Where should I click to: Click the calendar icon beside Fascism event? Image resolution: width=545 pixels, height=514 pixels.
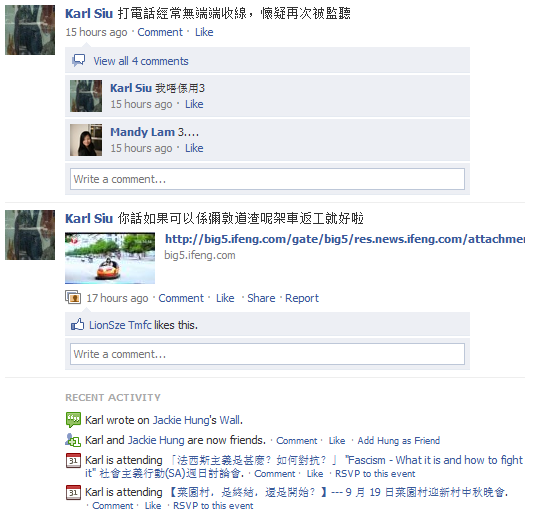click(x=73, y=460)
